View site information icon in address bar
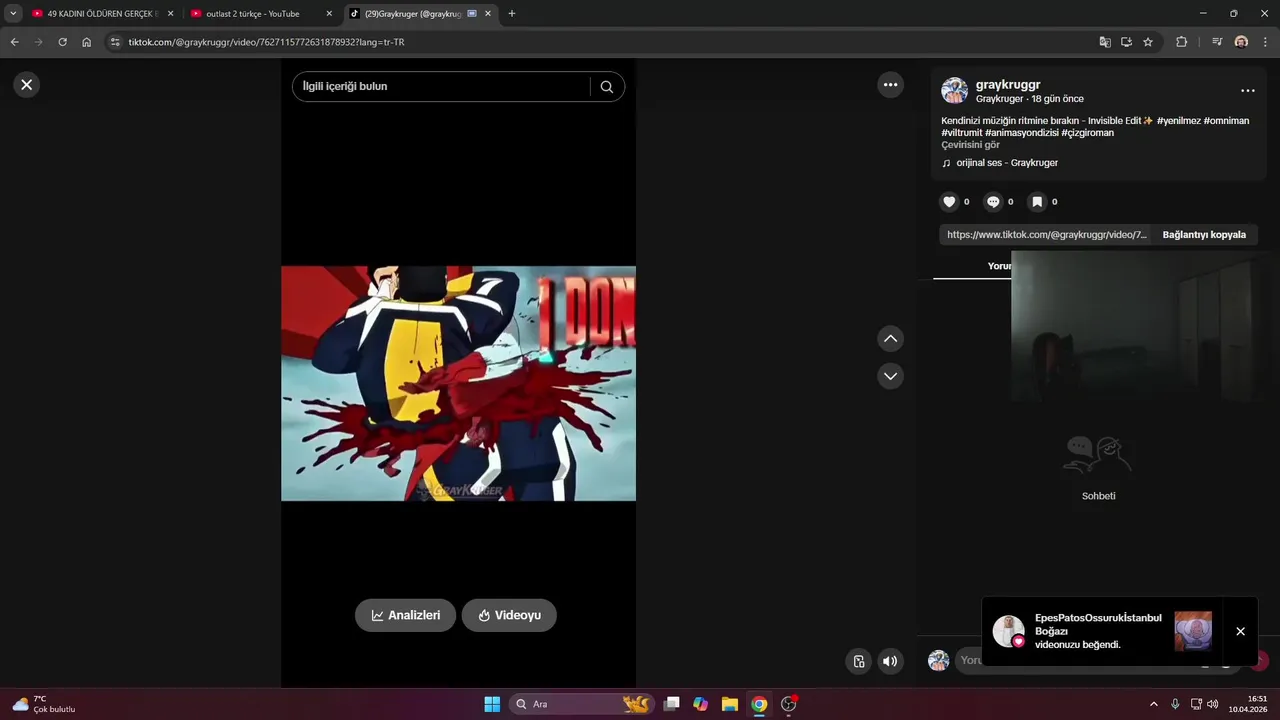Viewport: 1280px width, 720px height. 115,42
